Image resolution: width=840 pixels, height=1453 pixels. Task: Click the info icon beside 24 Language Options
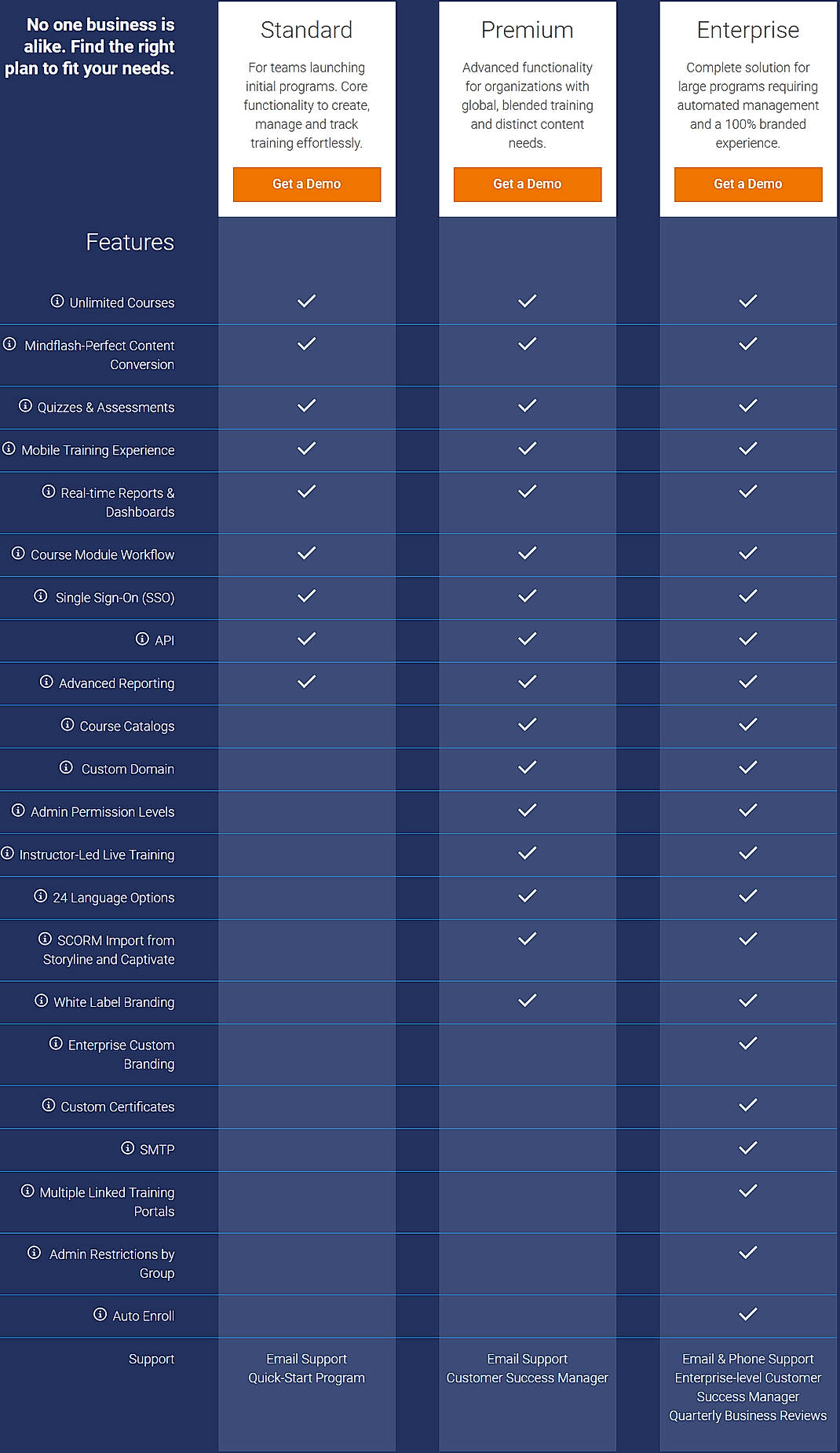[x=41, y=896]
